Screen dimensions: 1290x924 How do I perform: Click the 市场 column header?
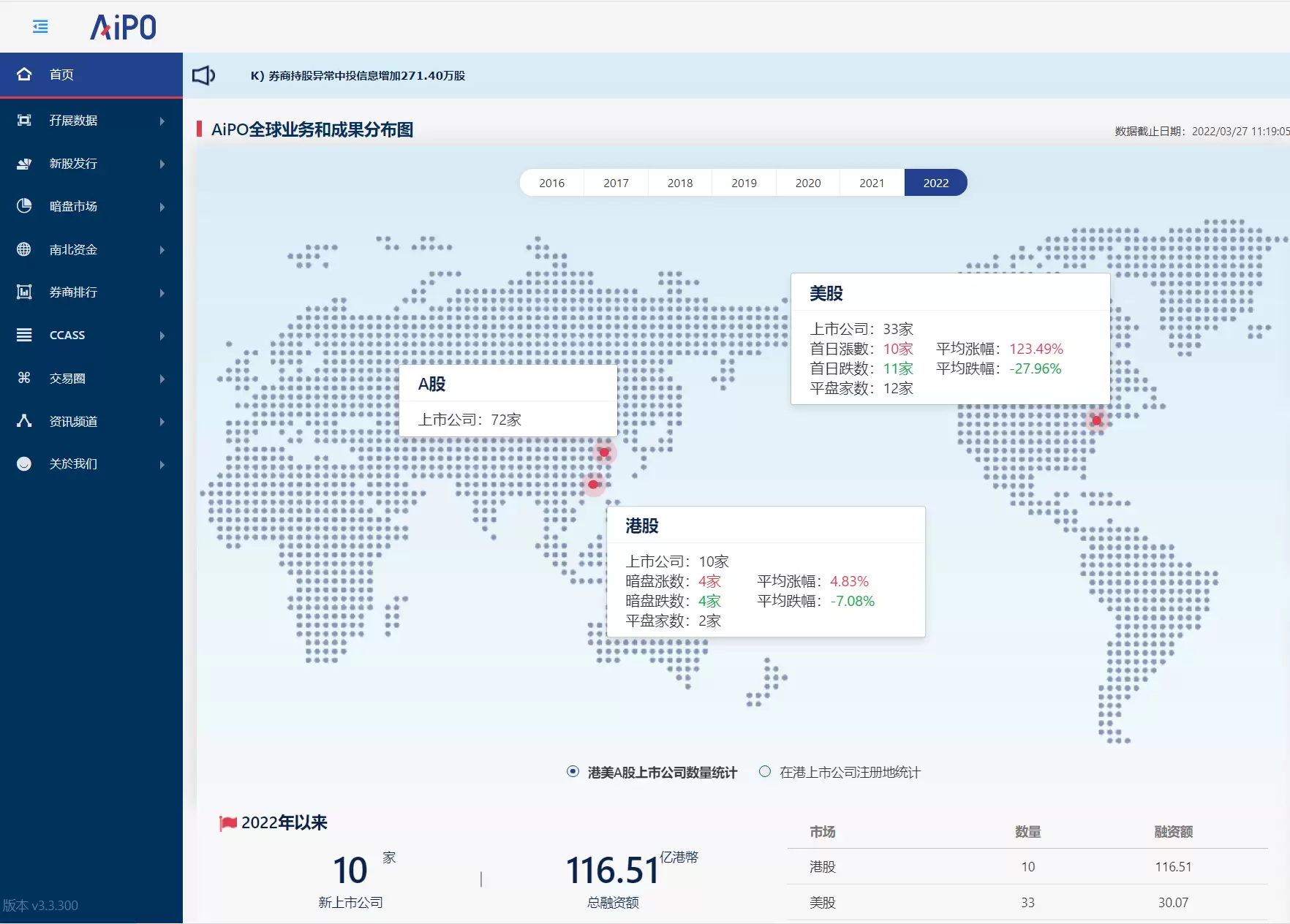coord(823,832)
